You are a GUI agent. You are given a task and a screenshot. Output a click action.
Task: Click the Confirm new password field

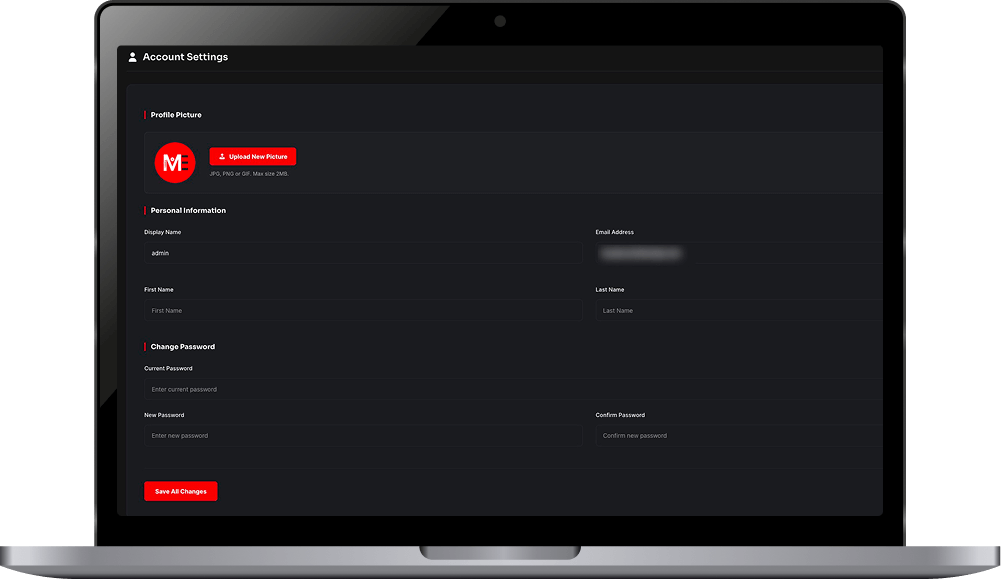click(x=738, y=435)
